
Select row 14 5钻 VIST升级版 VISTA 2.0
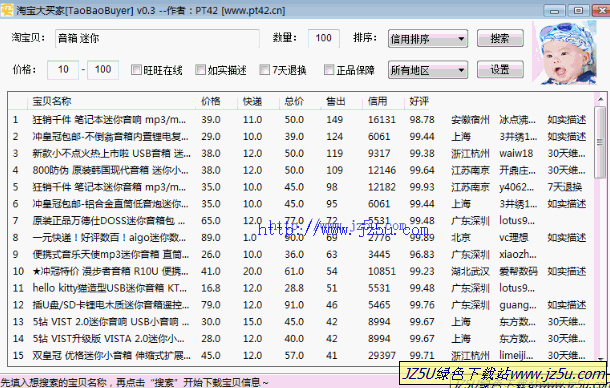point(301,339)
